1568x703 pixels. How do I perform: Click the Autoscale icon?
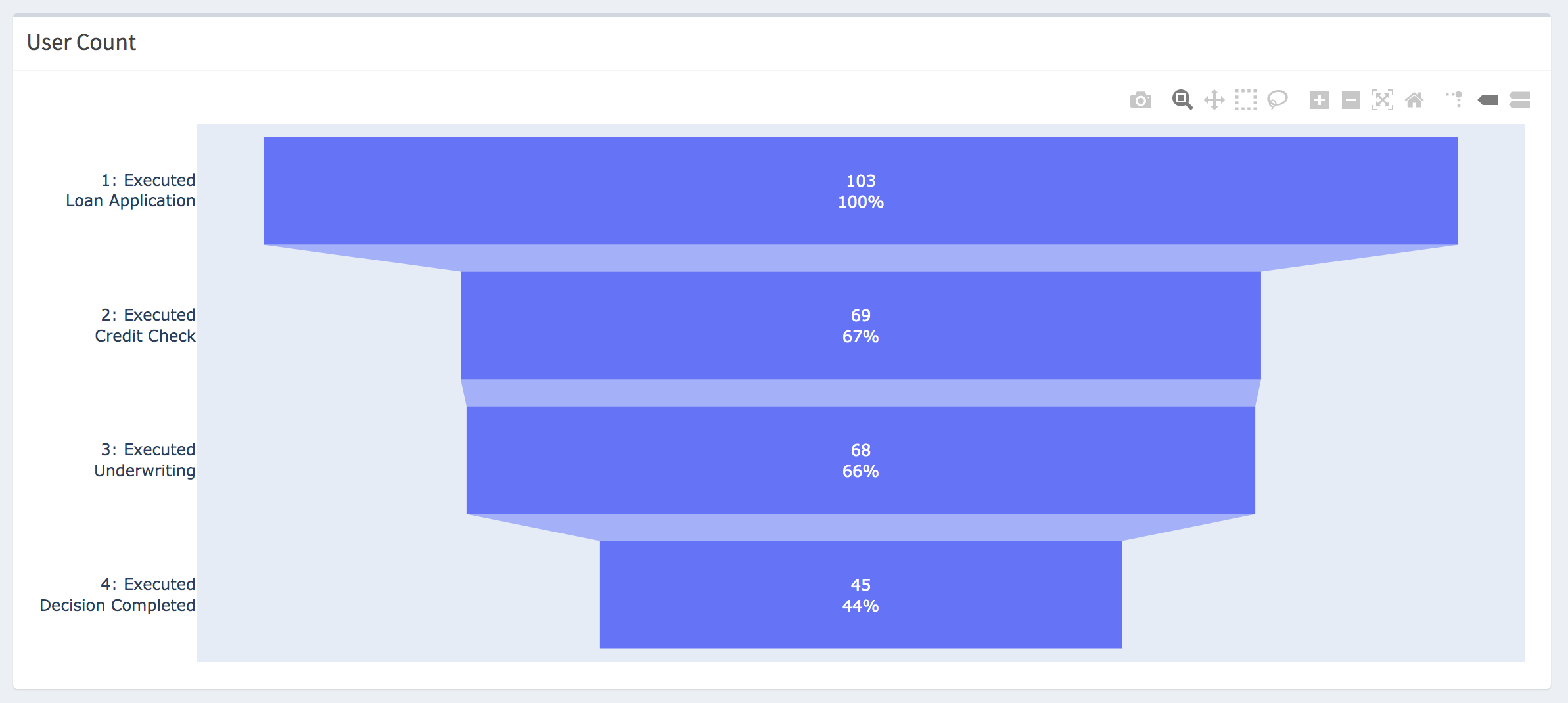[1382, 100]
